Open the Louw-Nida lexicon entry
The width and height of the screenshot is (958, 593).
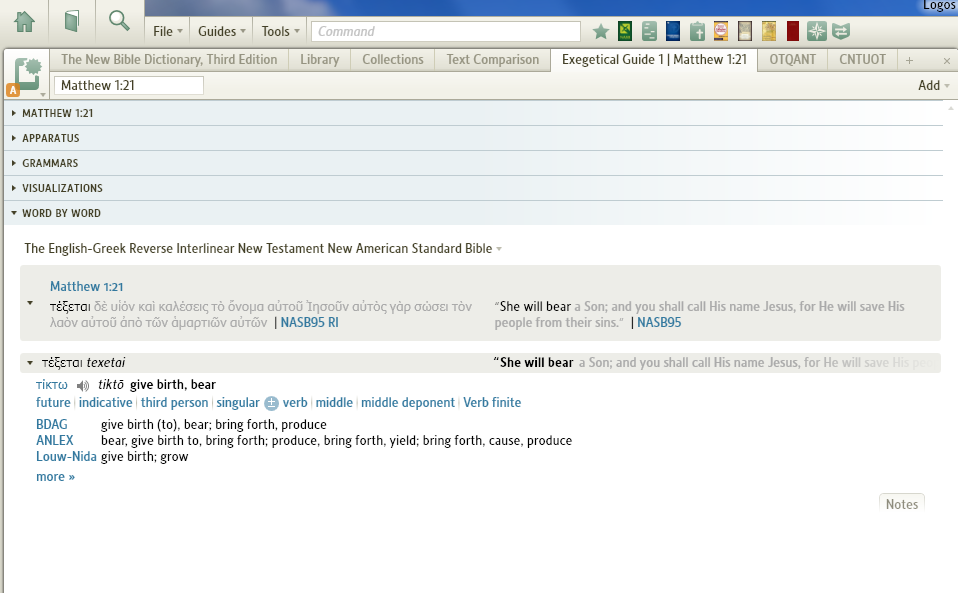(66, 457)
